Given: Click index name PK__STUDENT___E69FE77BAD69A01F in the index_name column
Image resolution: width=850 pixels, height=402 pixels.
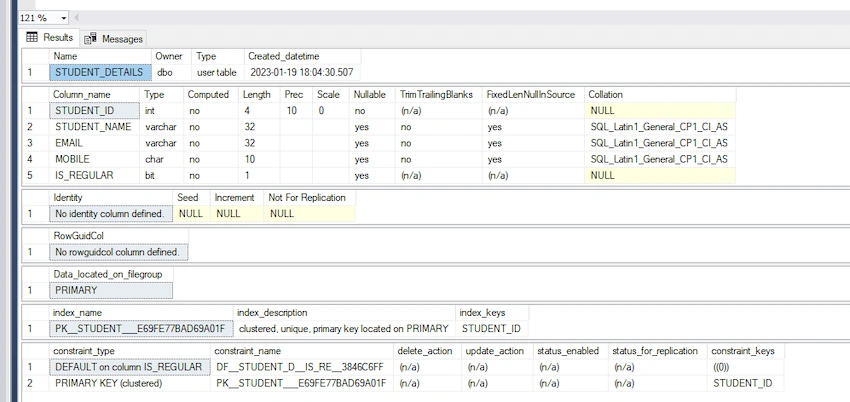Looking at the screenshot, I should (x=141, y=328).
